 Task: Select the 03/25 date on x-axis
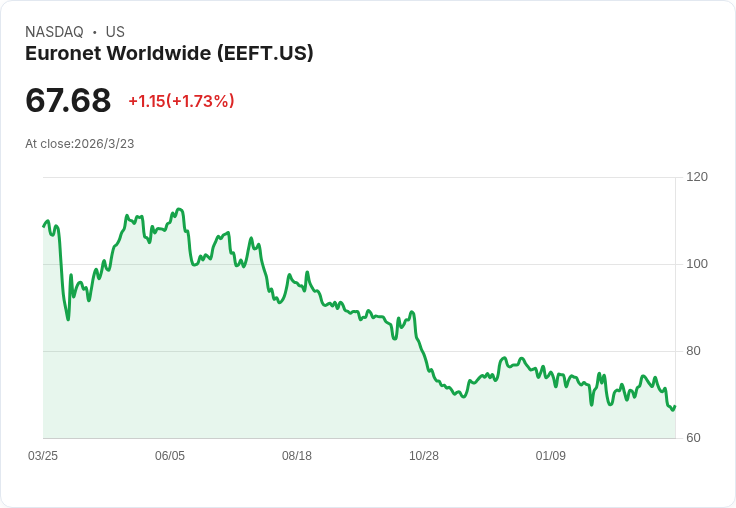tap(43, 456)
